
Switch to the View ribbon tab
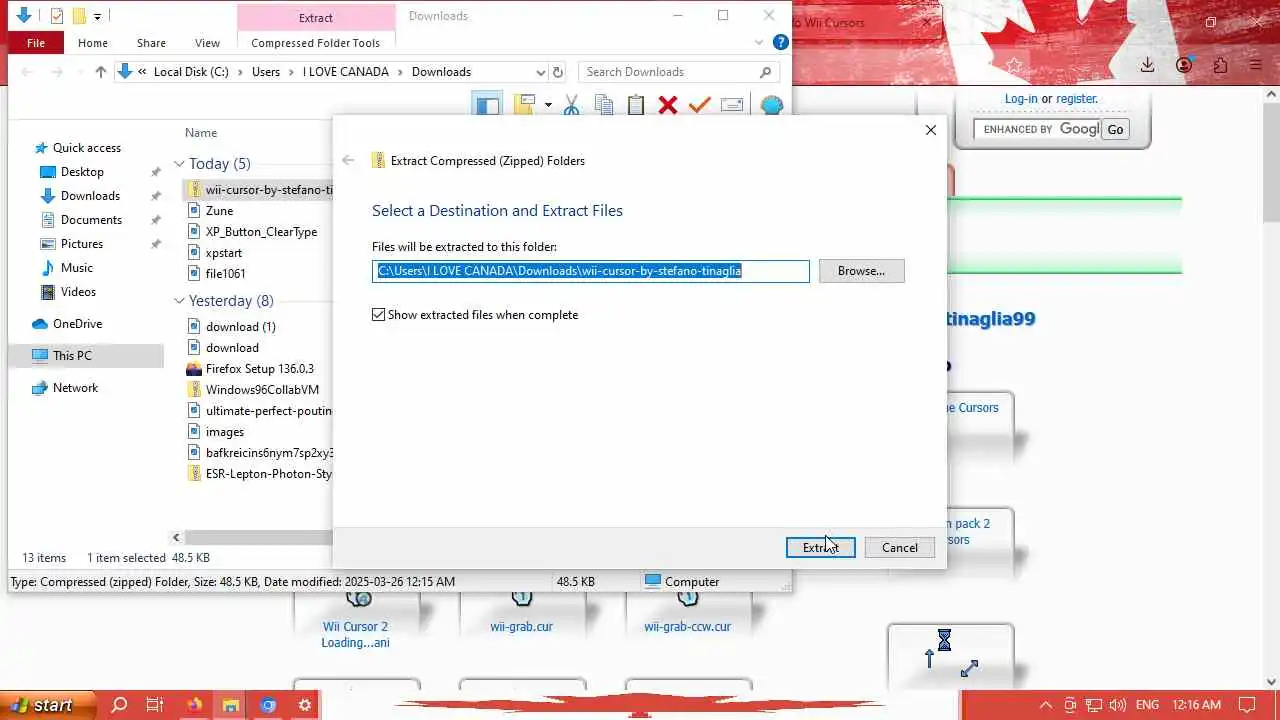207,43
